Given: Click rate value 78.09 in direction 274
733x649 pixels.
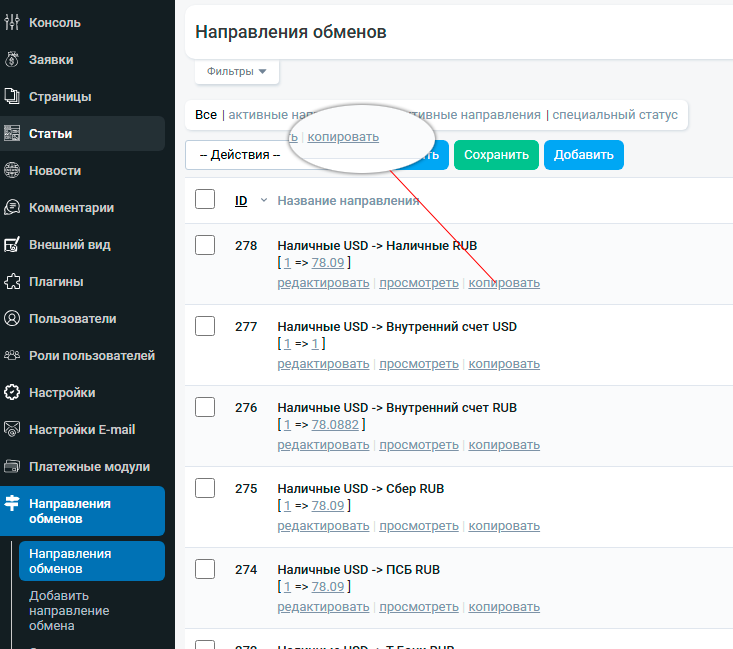Looking at the screenshot, I should [x=328, y=586].
